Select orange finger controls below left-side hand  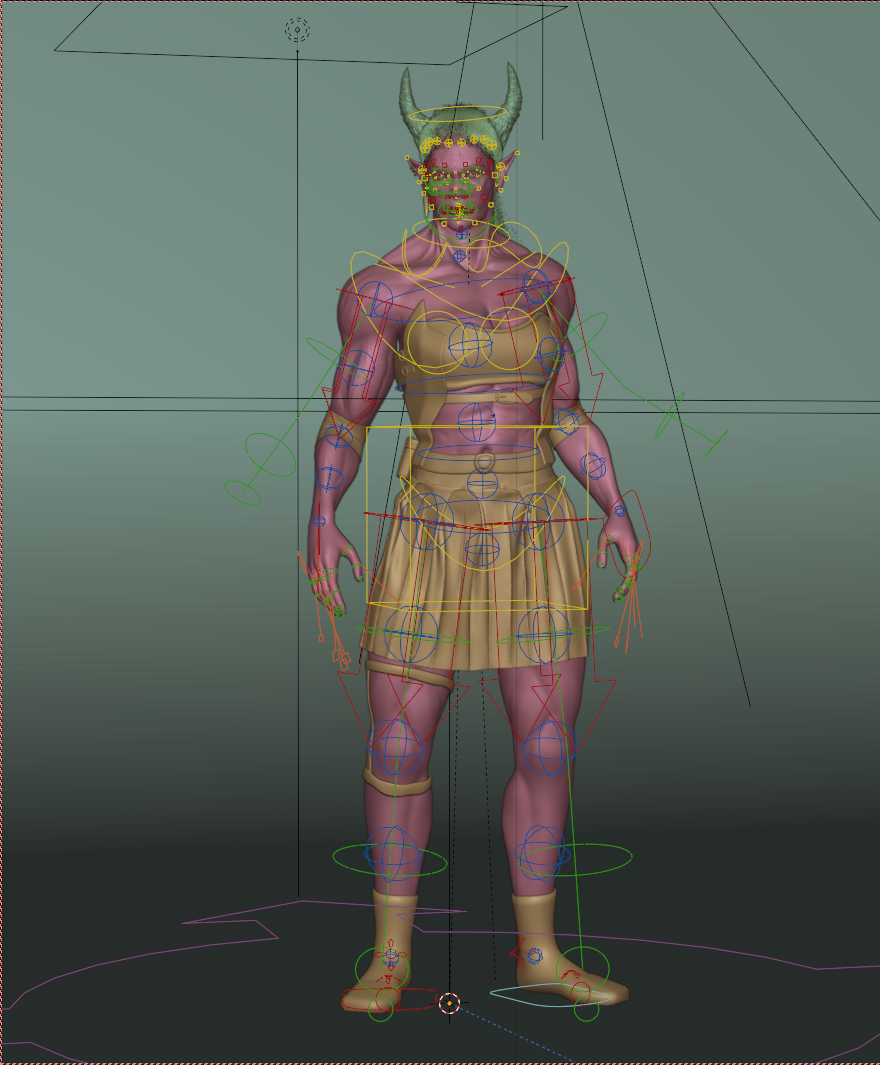(327, 610)
